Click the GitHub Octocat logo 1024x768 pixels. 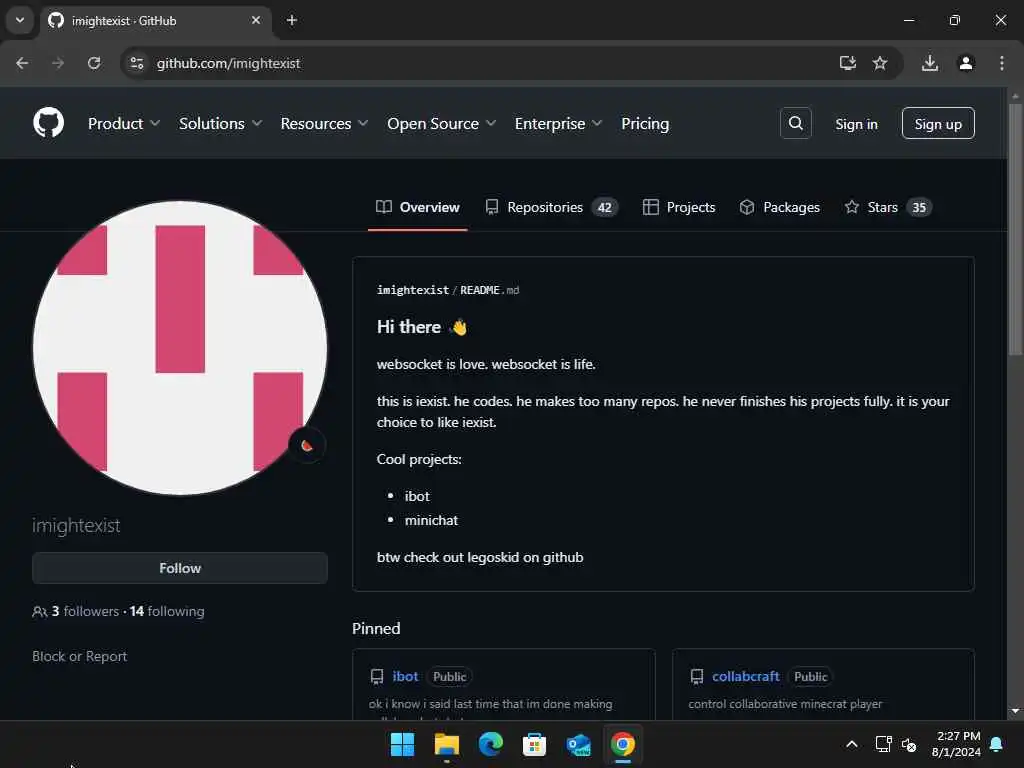click(48, 123)
